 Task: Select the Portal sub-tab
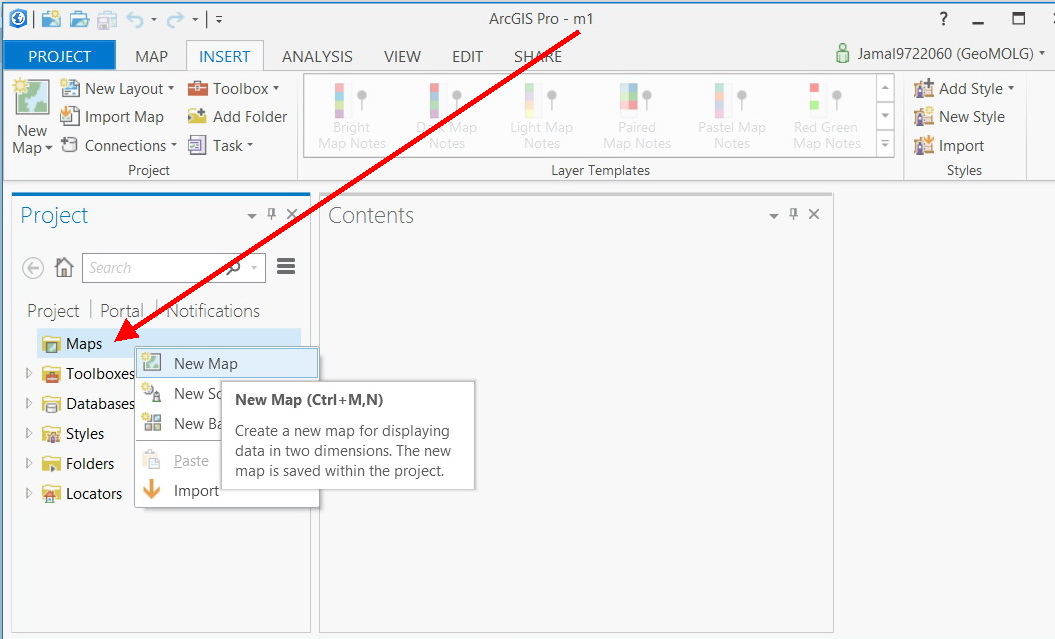(x=122, y=311)
